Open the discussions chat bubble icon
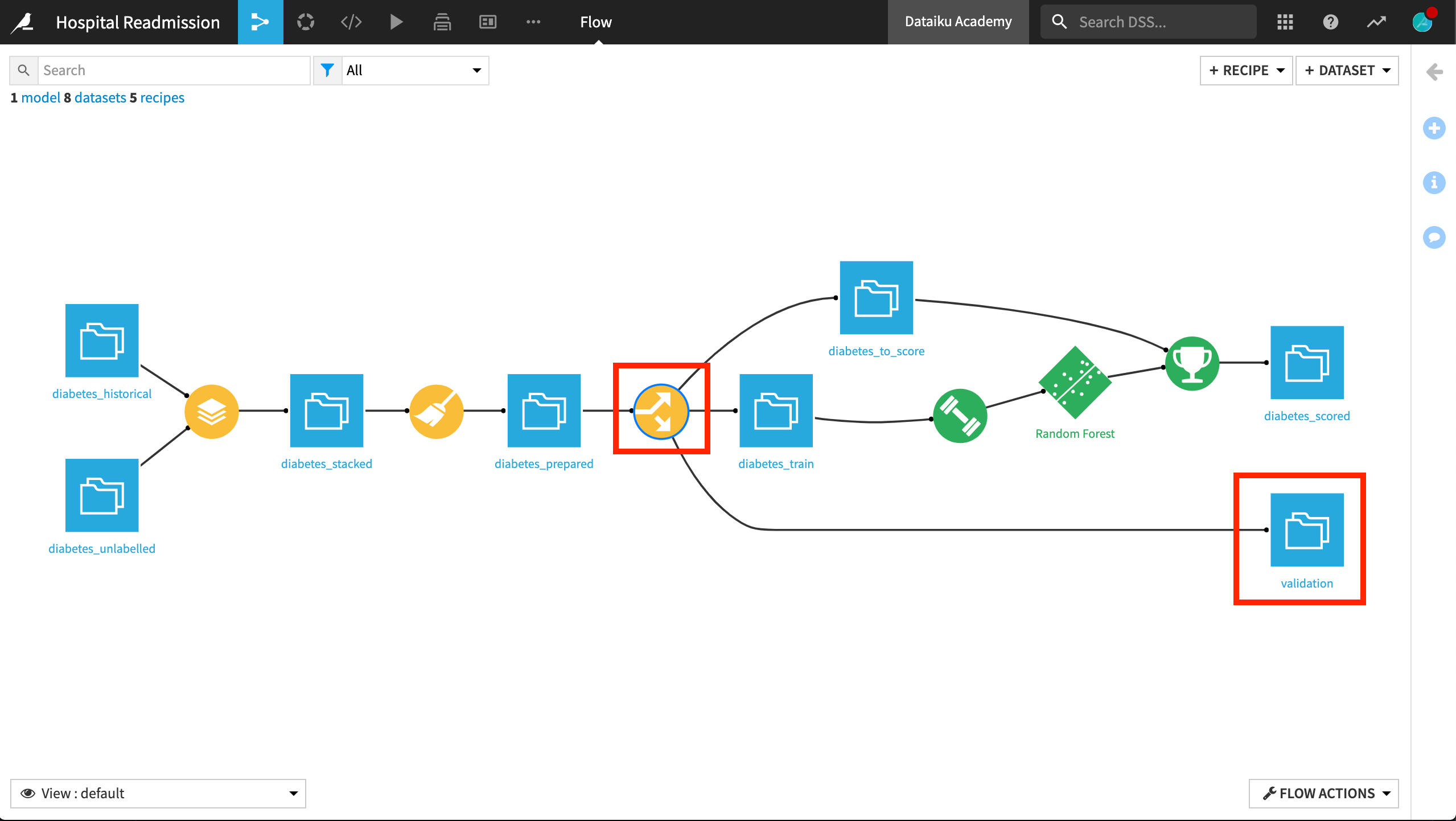 click(1434, 237)
